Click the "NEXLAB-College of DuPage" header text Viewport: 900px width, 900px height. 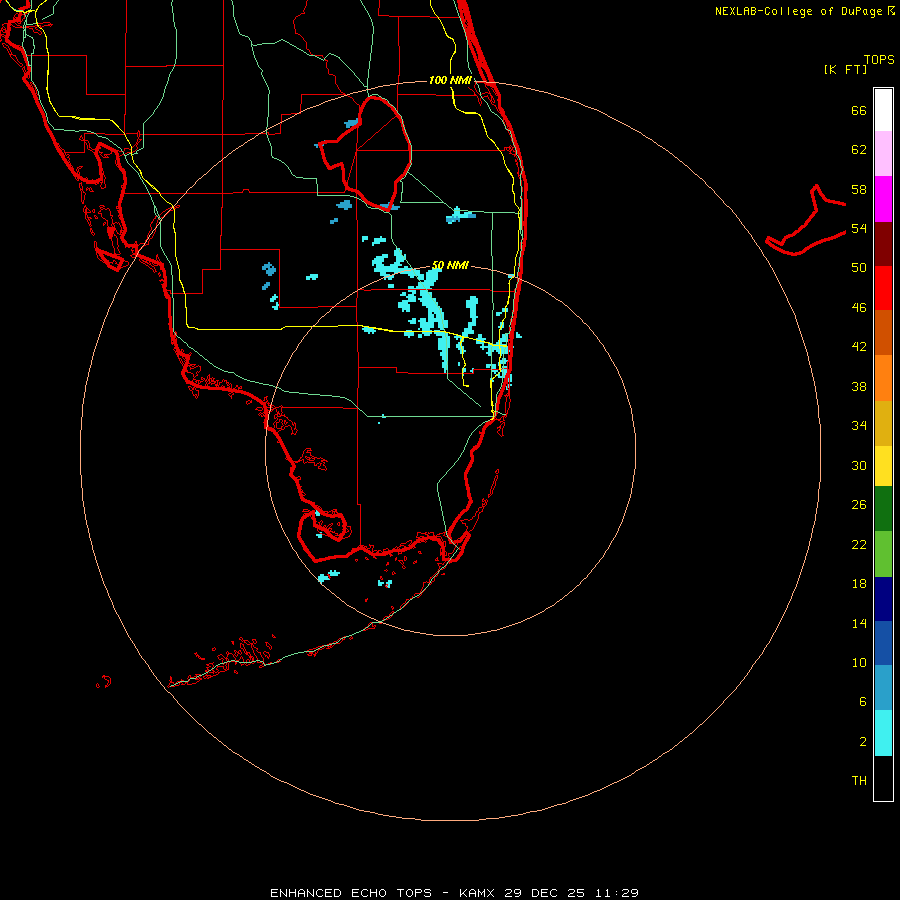[799, 11]
